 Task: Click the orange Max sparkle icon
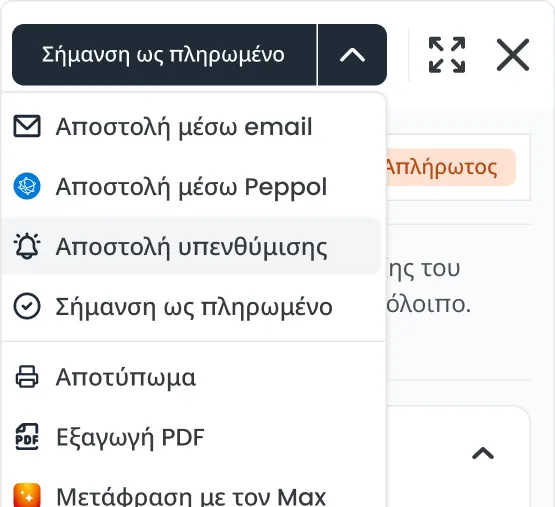[27, 495]
